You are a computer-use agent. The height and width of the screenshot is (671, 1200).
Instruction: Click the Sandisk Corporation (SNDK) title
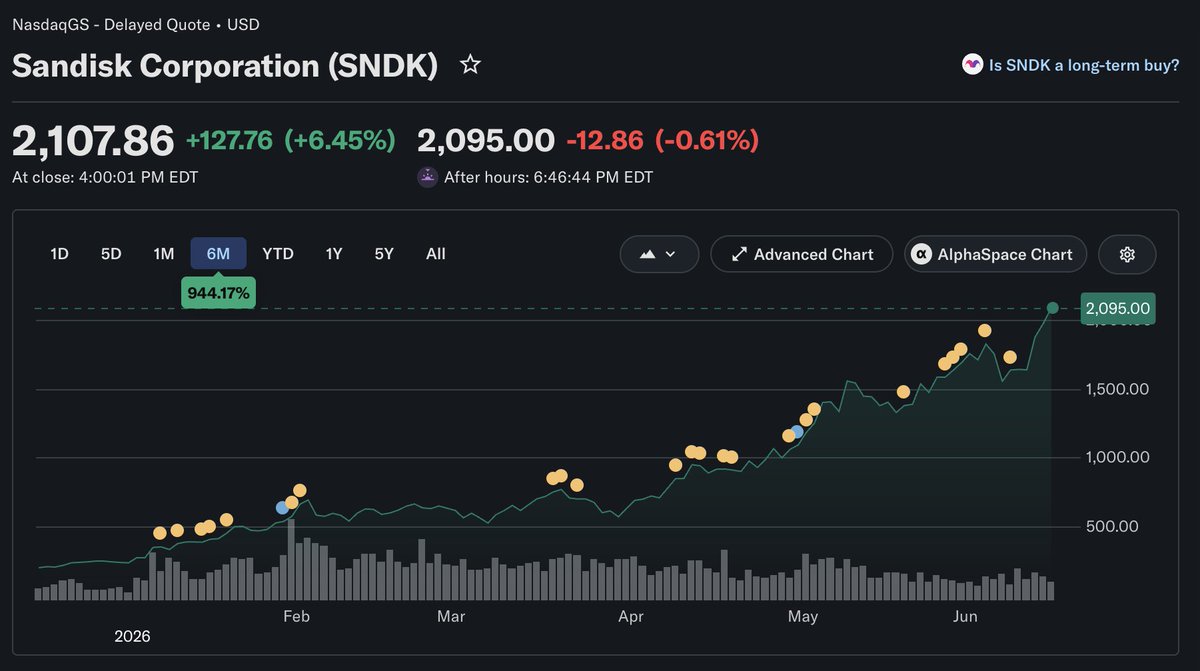point(225,66)
